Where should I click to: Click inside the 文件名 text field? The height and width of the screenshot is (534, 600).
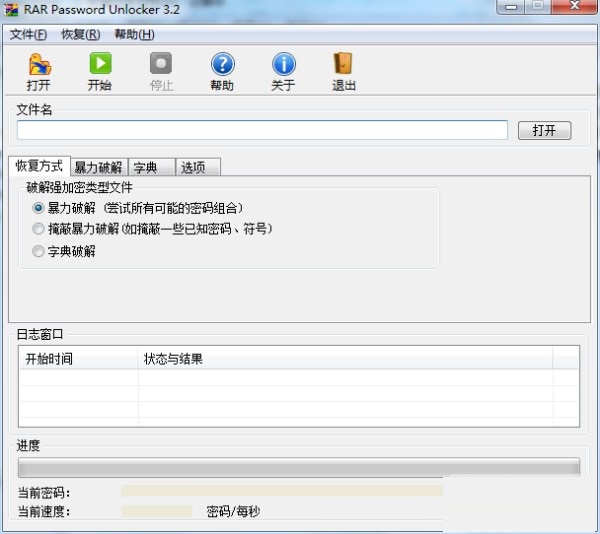click(x=262, y=130)
